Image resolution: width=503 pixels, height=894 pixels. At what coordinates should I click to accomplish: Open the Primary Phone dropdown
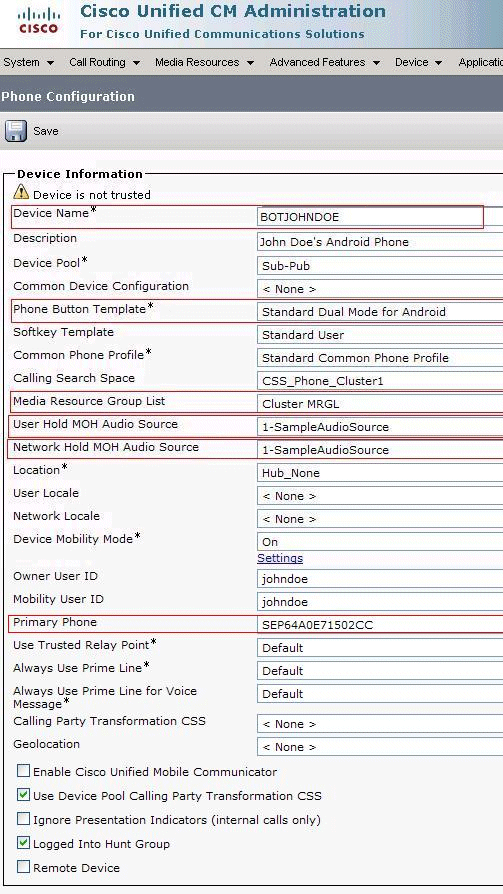click(380, 625)
